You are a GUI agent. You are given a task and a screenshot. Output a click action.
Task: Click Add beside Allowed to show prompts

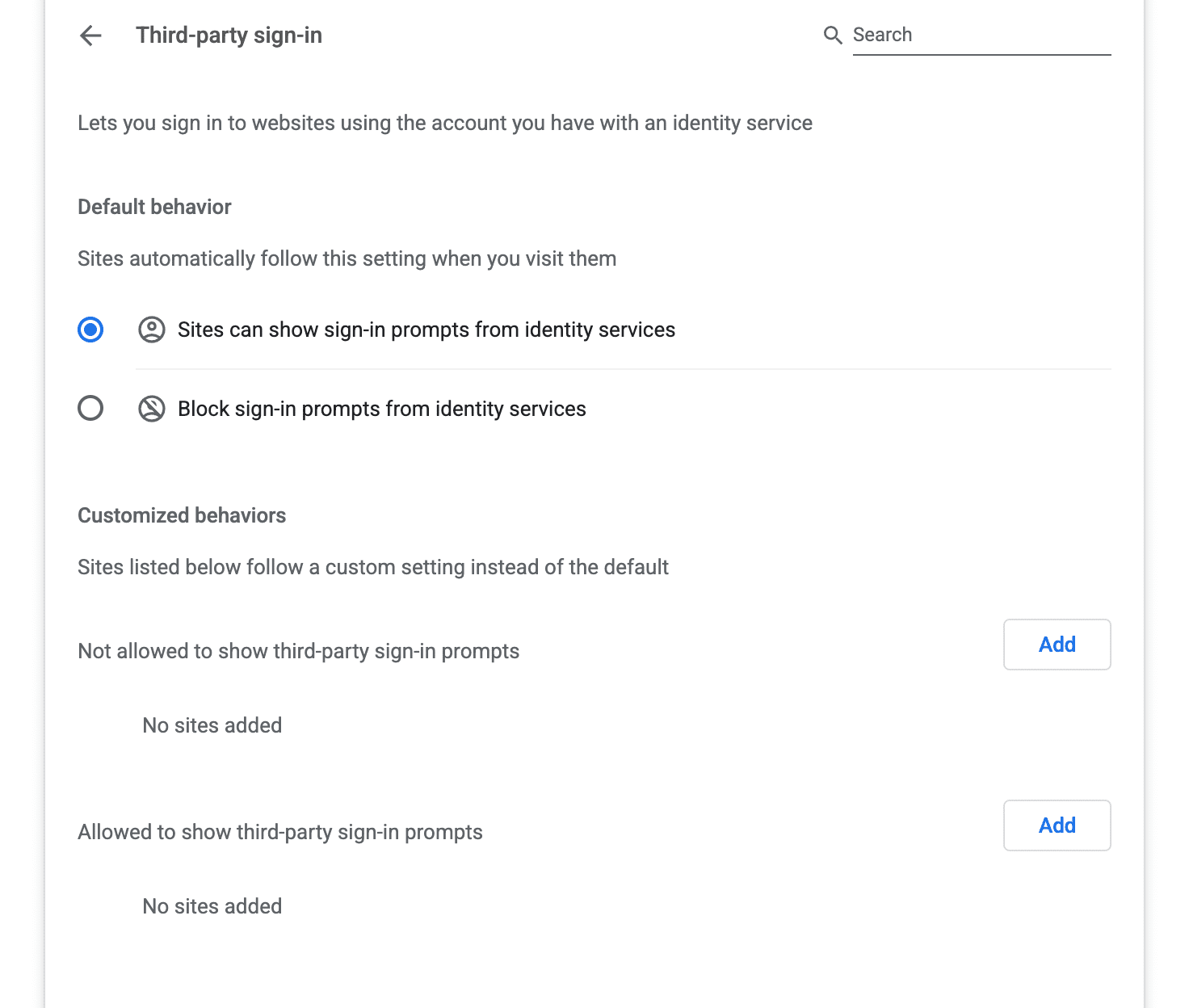1057,825
